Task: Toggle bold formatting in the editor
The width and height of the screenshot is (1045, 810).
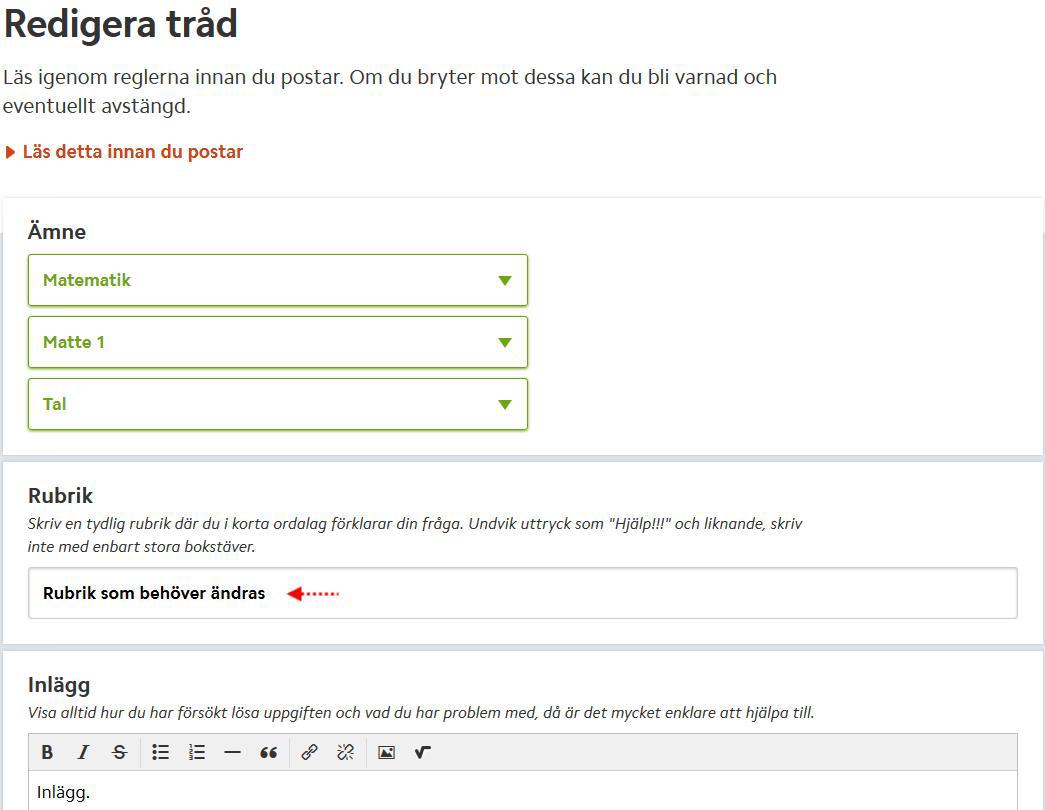Action: click(47, 752)
